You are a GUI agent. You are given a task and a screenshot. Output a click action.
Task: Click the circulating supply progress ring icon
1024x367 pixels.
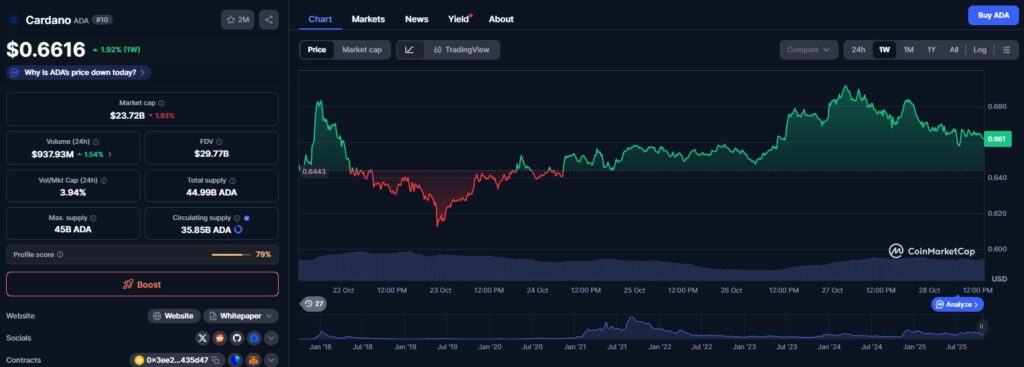tap(238, 230)
